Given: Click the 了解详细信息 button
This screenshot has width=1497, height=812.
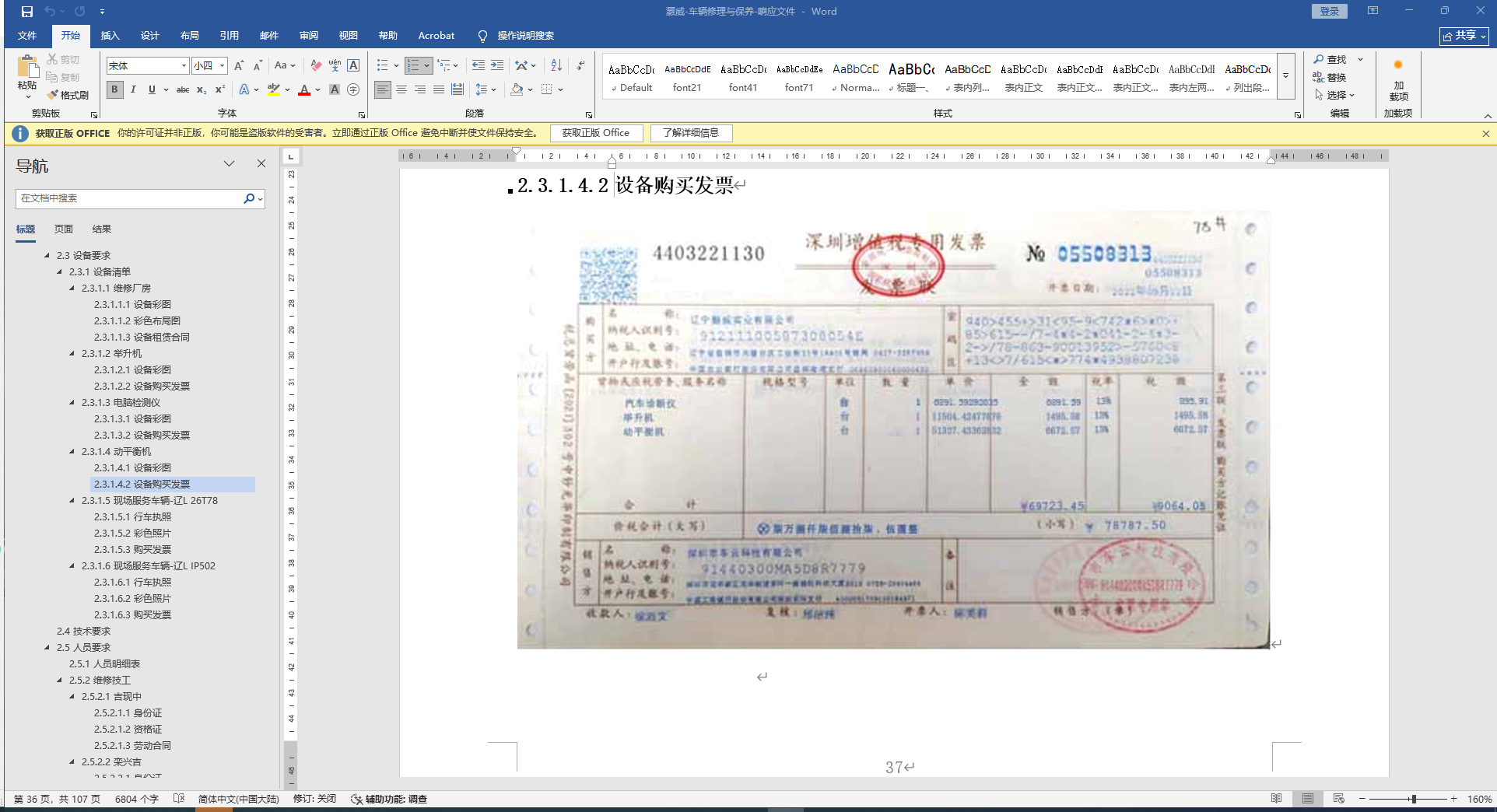Looking at the screenshot, I should pyautogui.click(x=691, y=133).
